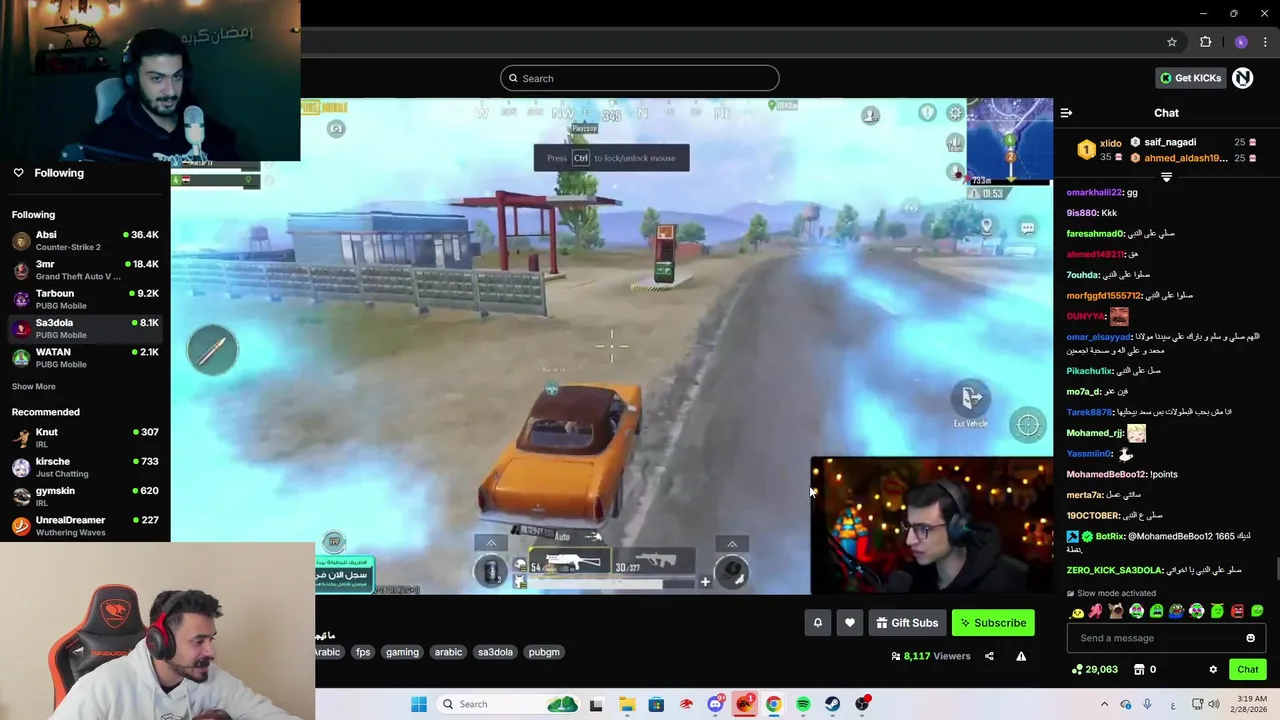Open the Chrome profile K avatar

(1241, 42)
